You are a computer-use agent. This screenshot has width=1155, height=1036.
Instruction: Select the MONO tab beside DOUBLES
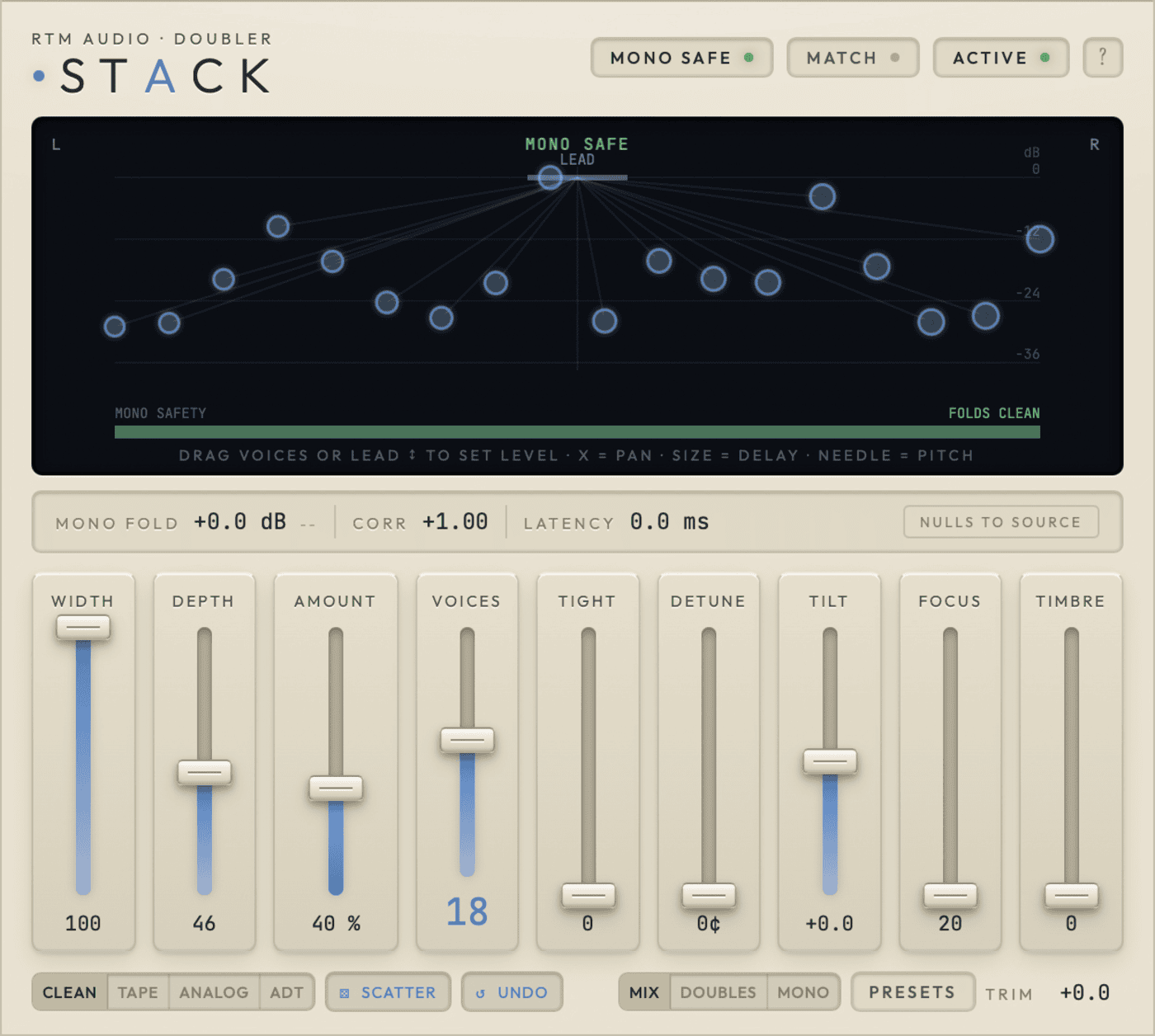(x=803, y=992)
